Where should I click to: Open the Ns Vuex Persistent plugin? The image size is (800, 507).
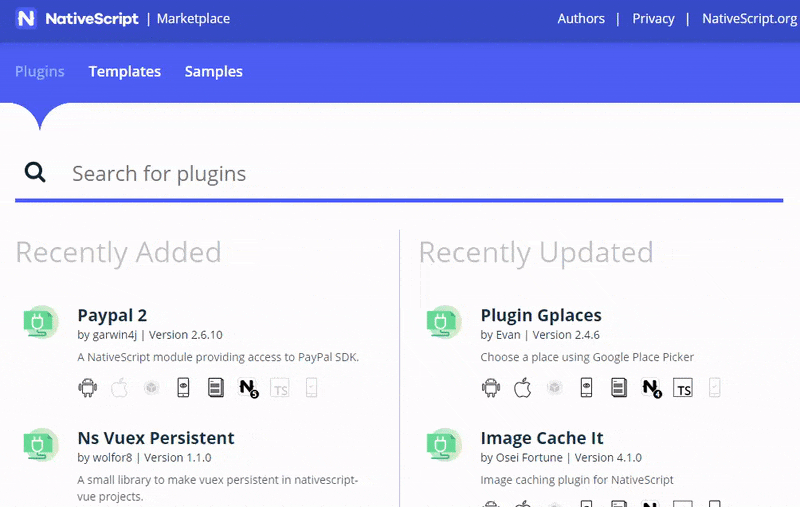[x=156, y=438]
